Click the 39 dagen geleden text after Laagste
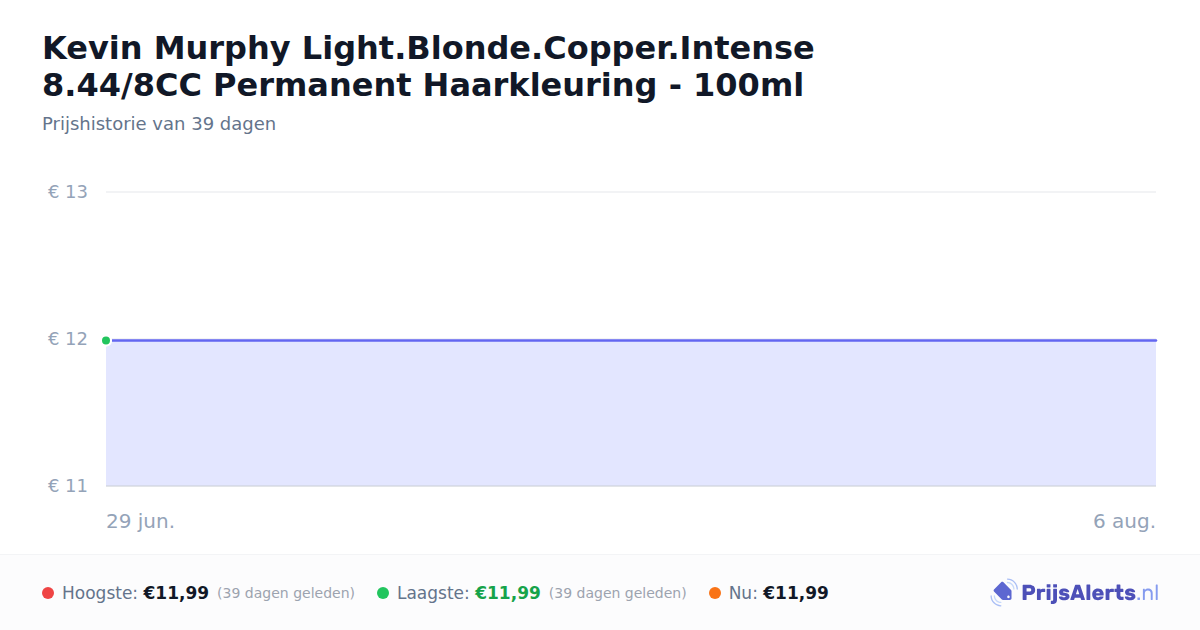 [x=618, y=593]
